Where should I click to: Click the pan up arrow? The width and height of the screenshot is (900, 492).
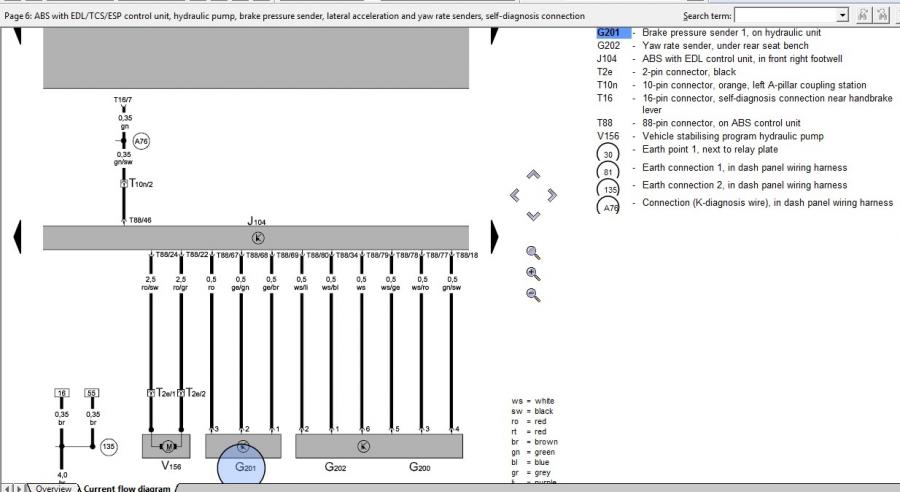[533, 175]
